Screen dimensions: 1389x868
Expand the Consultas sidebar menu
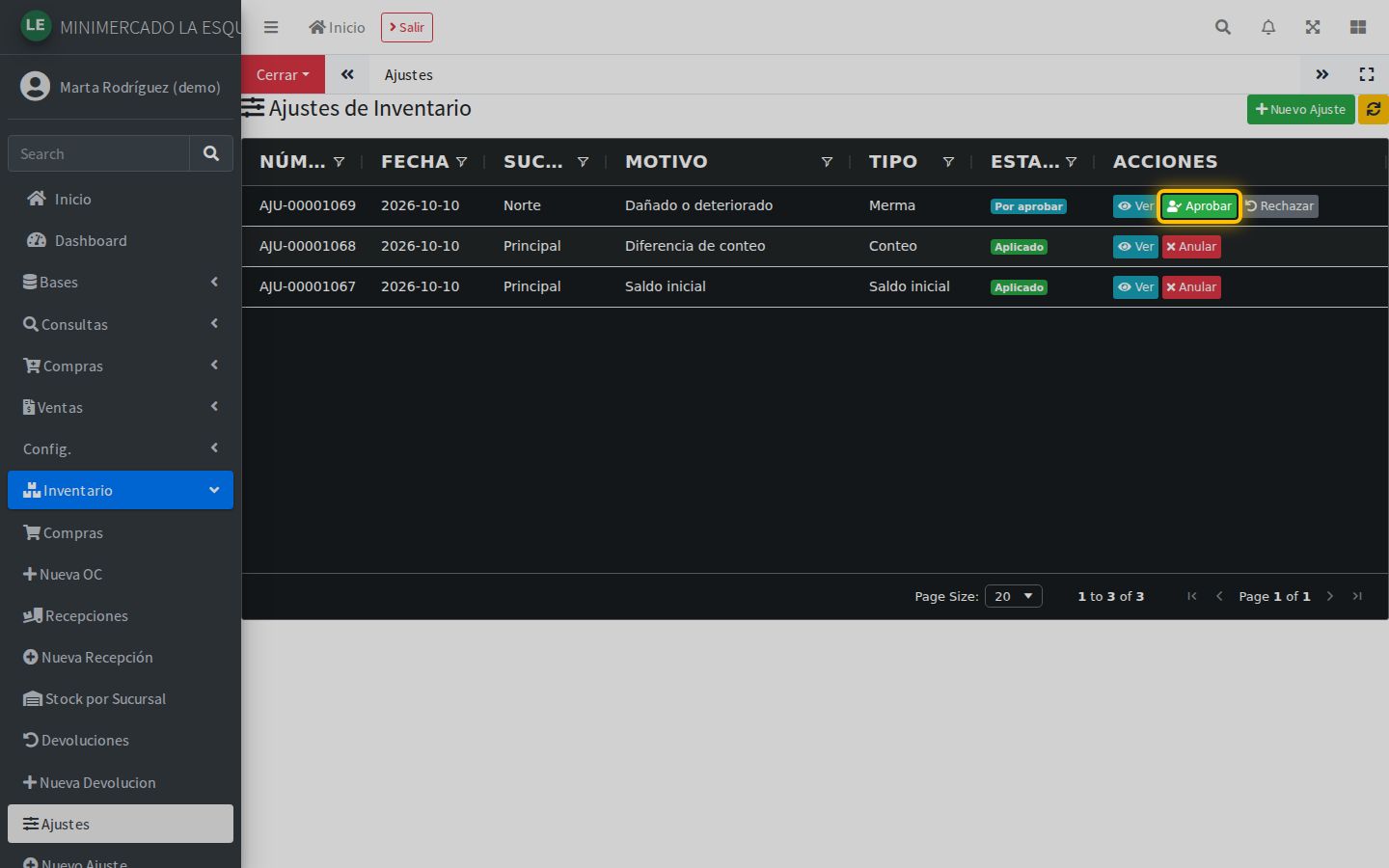tap(121, 324)
